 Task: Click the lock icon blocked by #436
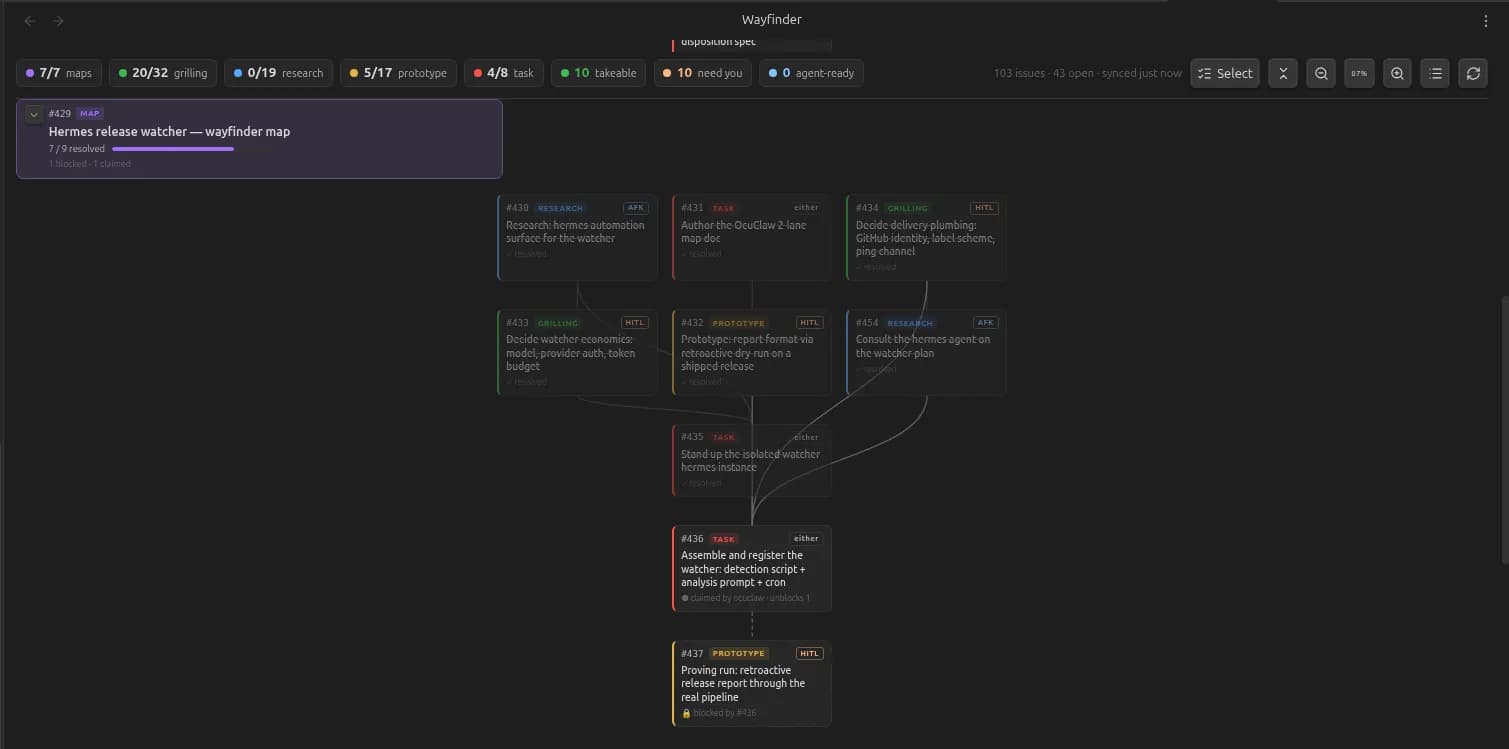tap(686, 713)
